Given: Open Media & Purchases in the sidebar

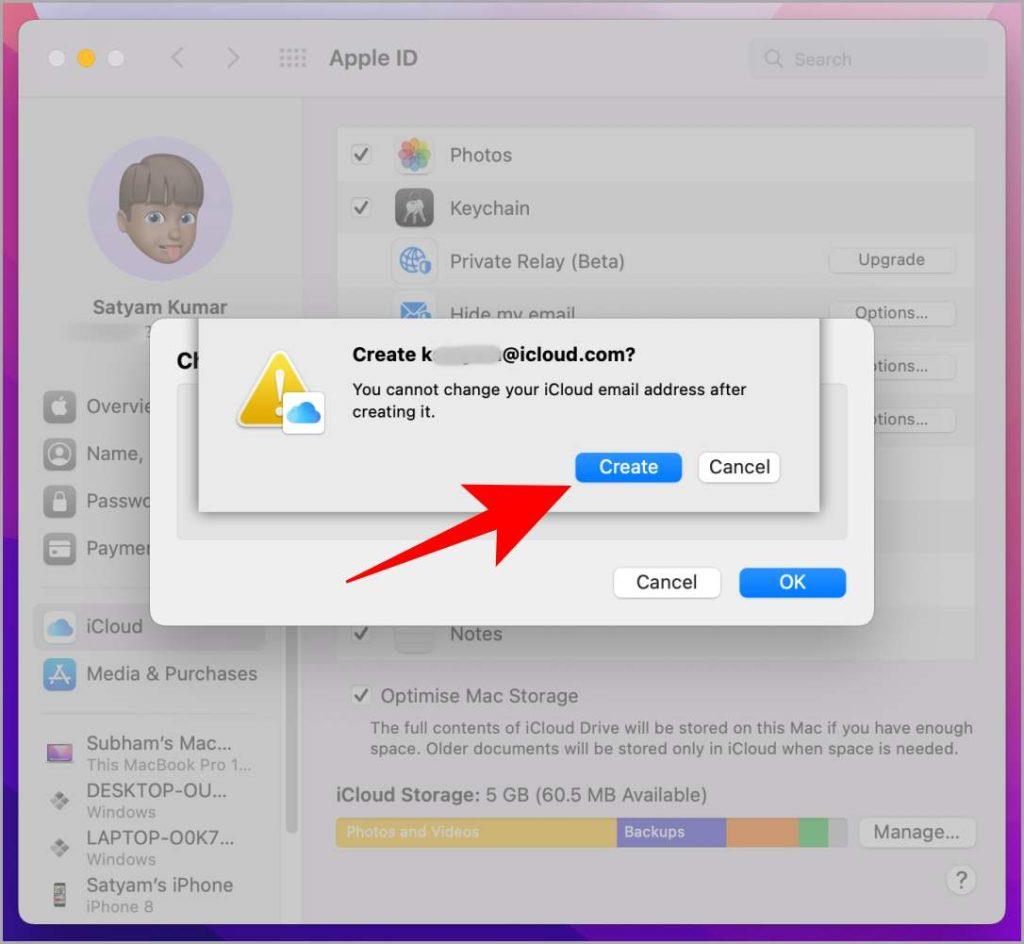Looking at the screenshot, I should (x=150, y=674).
